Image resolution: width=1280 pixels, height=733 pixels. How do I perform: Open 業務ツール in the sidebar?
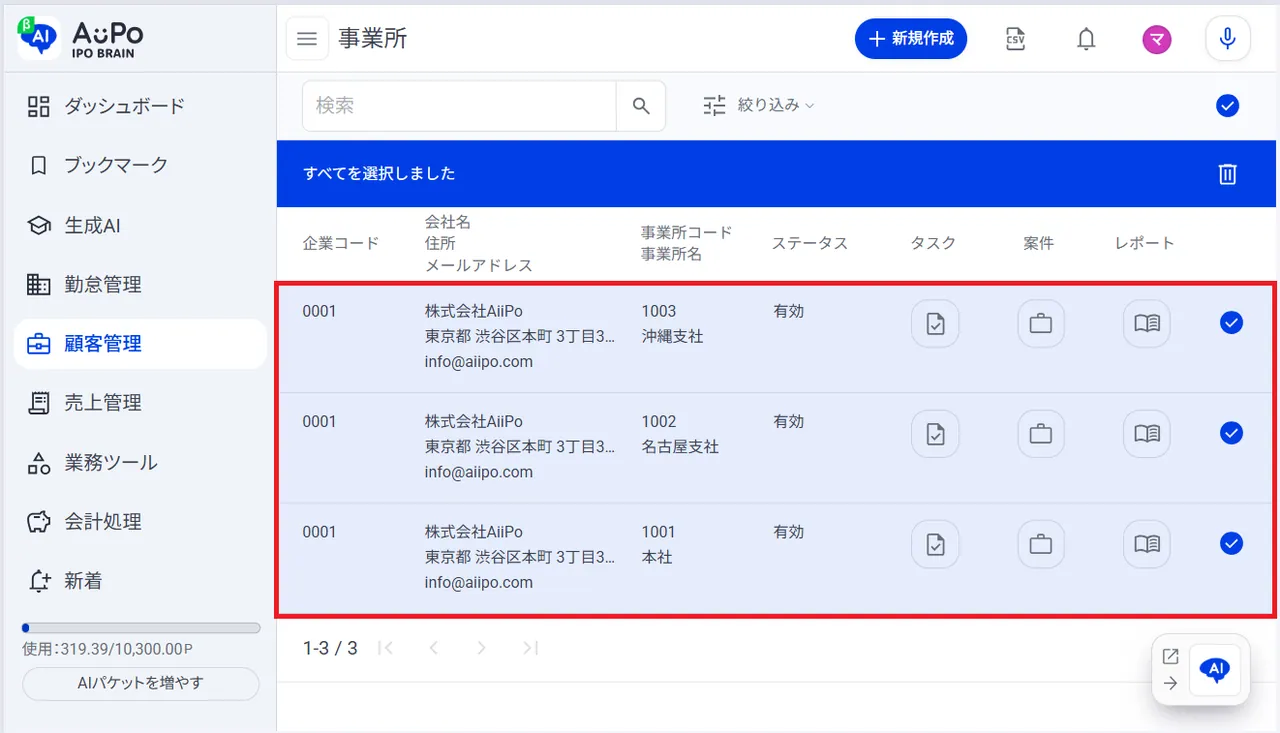(x=140, y=462)
